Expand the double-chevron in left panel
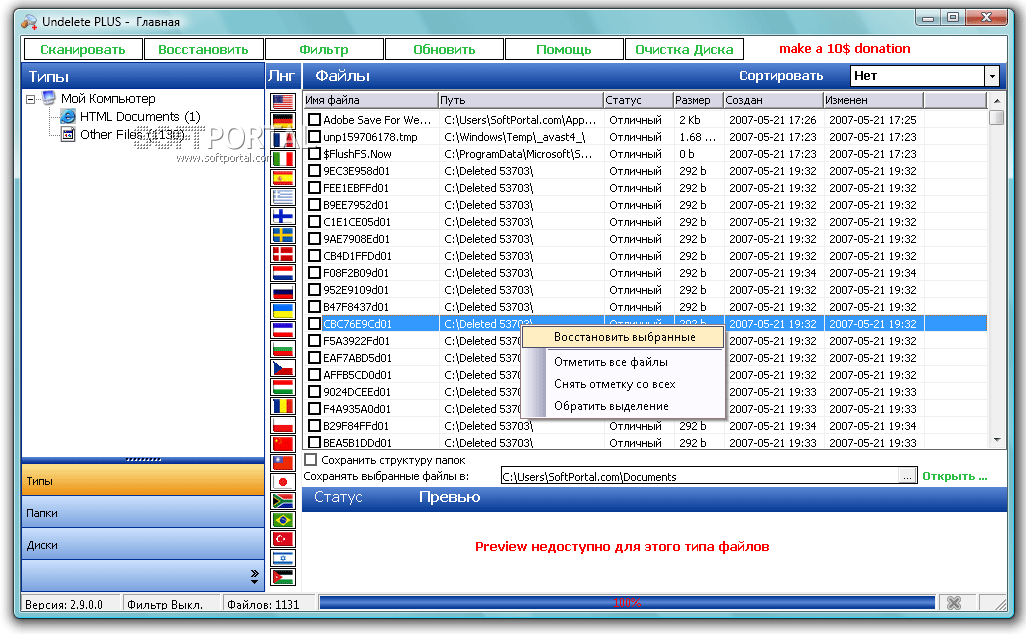Image resolution: width=1026 pixels, height=634 pixels. (x=255, y=576)
